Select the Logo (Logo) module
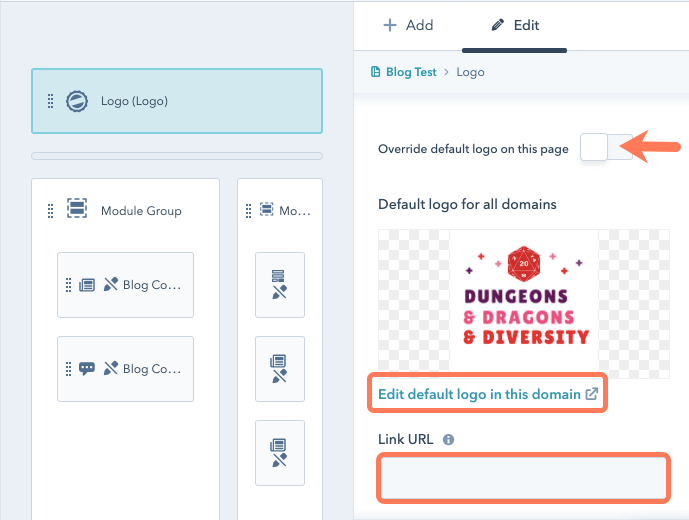The width and height of the screenshot is (689, 520). point(177,101)
